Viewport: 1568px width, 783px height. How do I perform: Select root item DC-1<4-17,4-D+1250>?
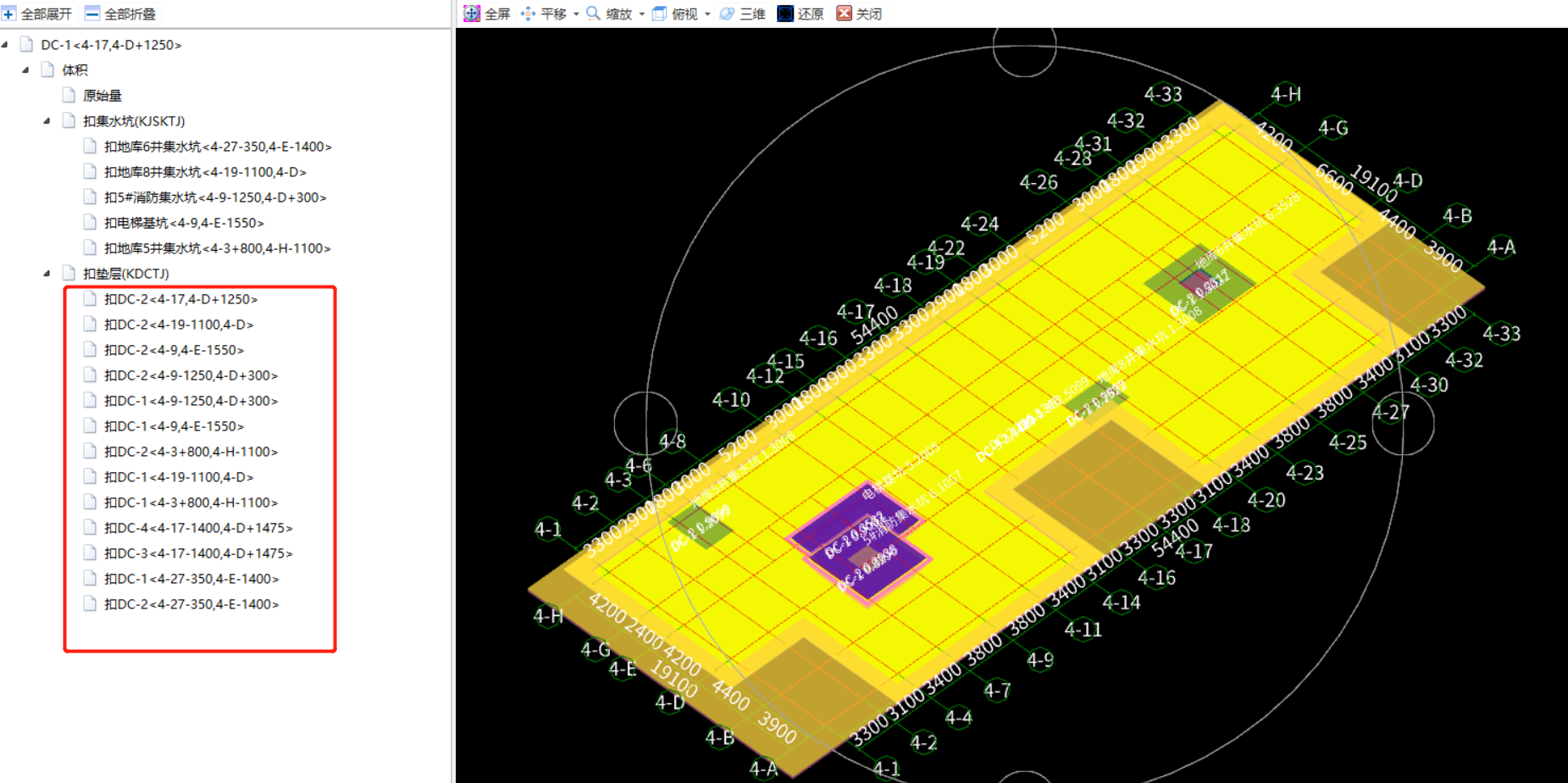pyautogui.click(x=111, y=45)
